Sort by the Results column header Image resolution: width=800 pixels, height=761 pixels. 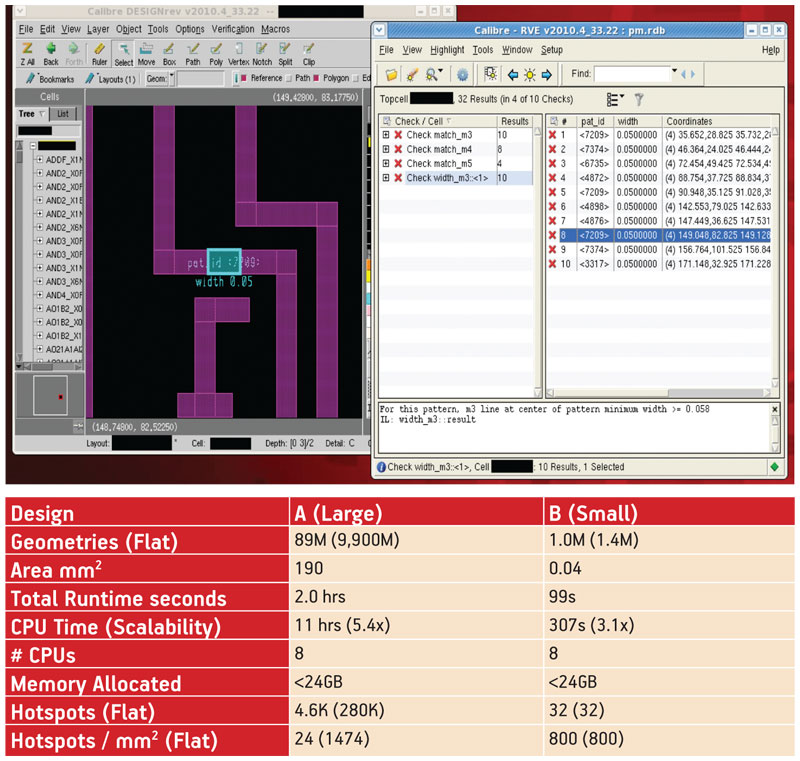pyautogui.click(x=515, y=121)
